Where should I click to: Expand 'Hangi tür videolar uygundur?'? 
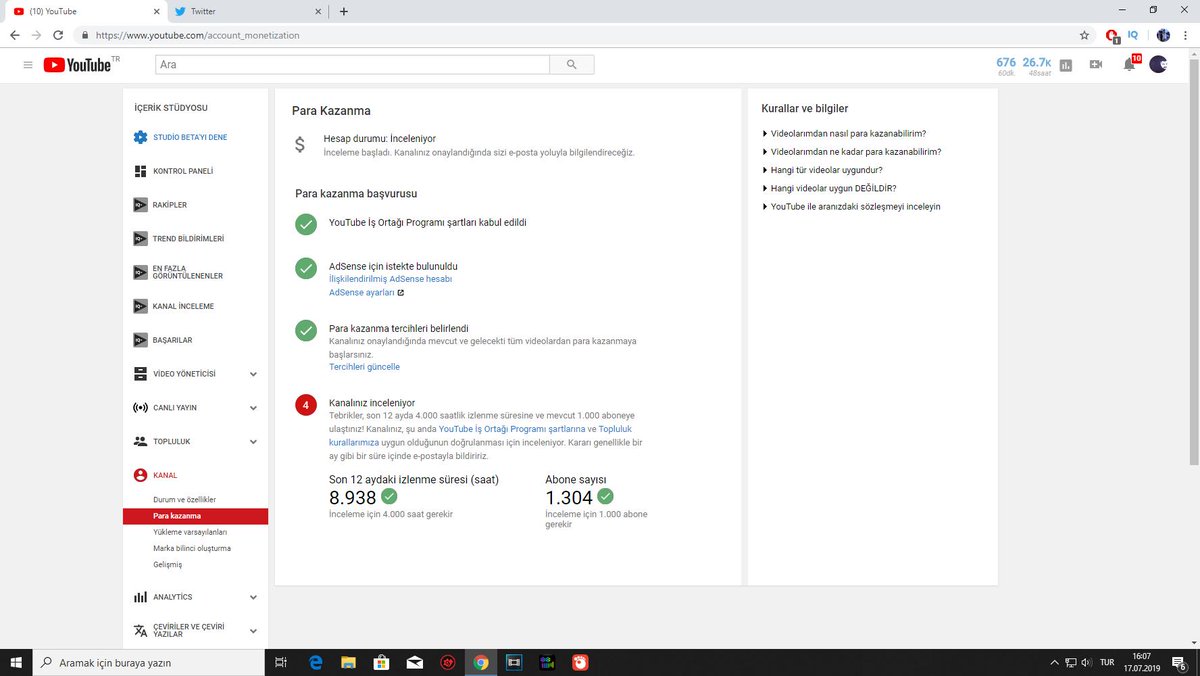[822, 170]
